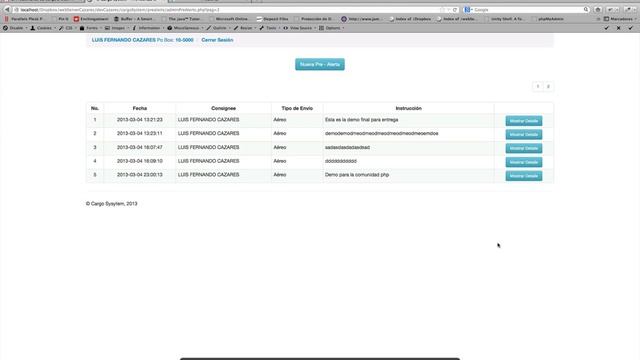Click the X icon on the developer toolbar

618,28
